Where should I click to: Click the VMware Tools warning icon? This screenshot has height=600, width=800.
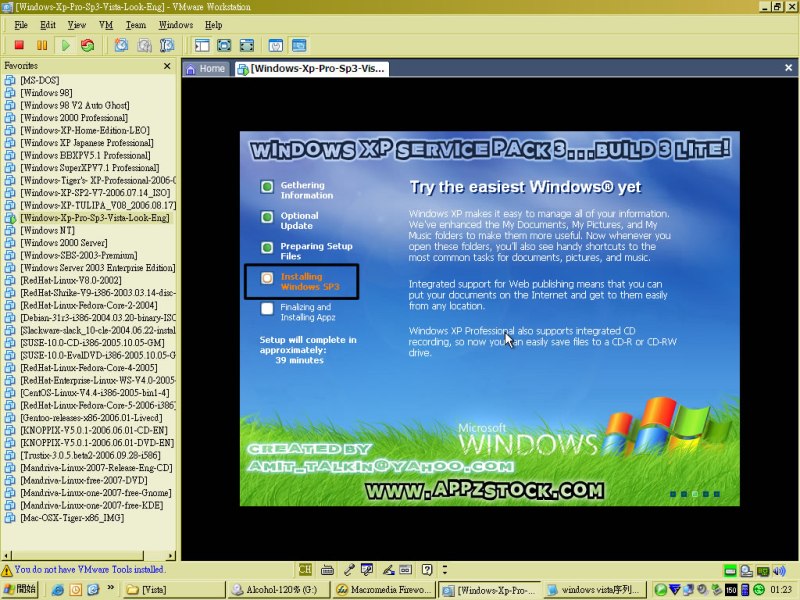tap(7, 570)
